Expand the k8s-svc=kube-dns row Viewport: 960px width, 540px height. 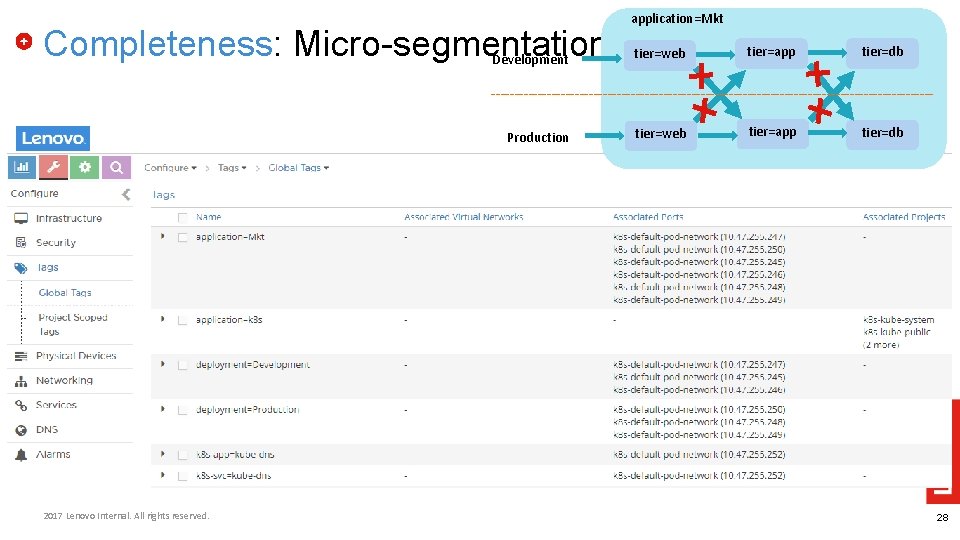tap(163, 475)
